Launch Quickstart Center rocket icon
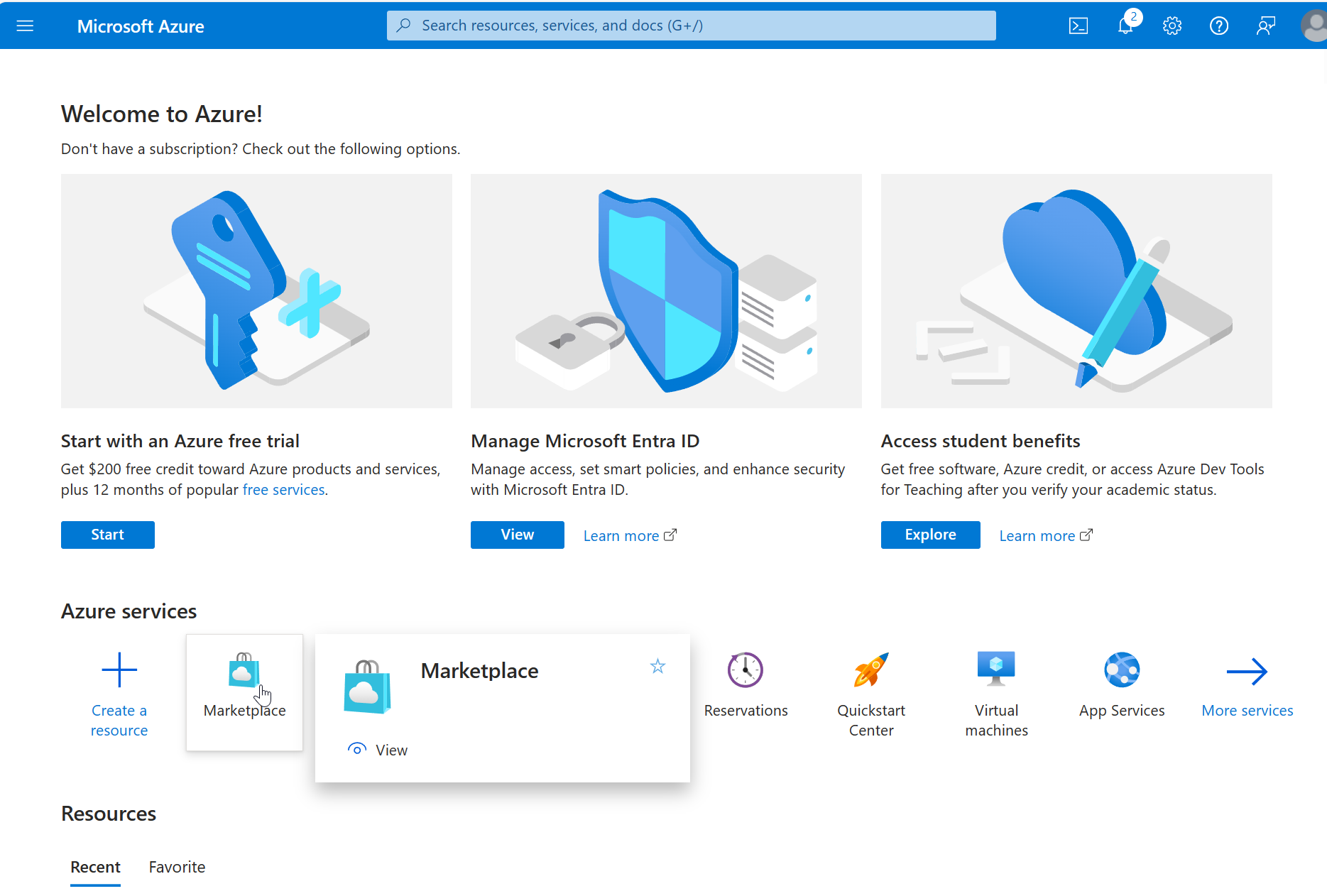This screenshot has width=1327, height=896. tap(870, 670)
